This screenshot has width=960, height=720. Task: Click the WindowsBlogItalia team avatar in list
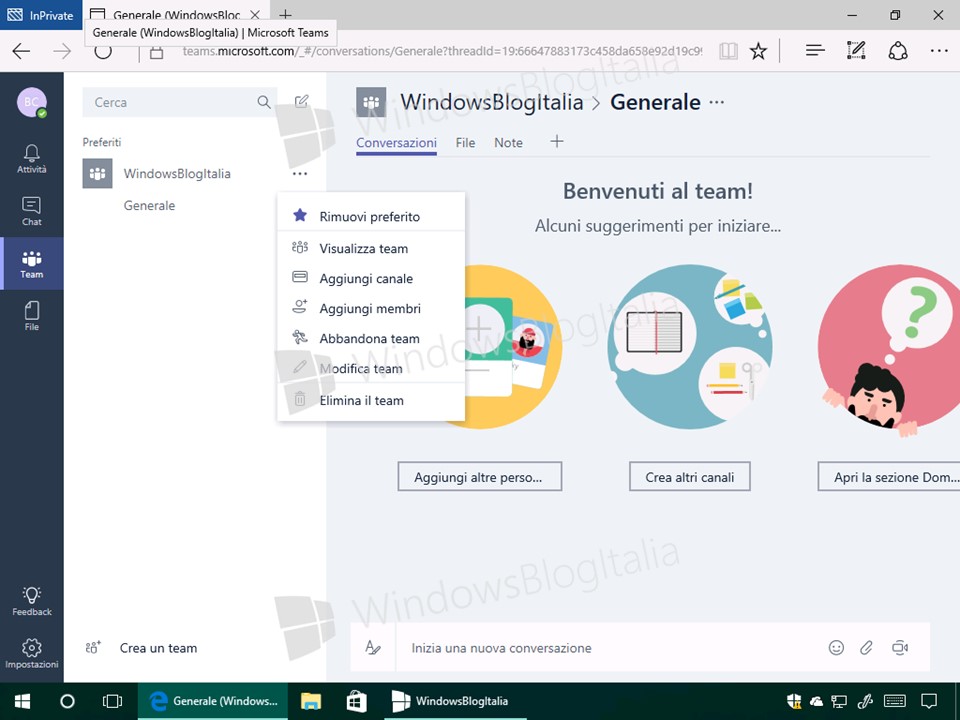(x=97, y=173)
